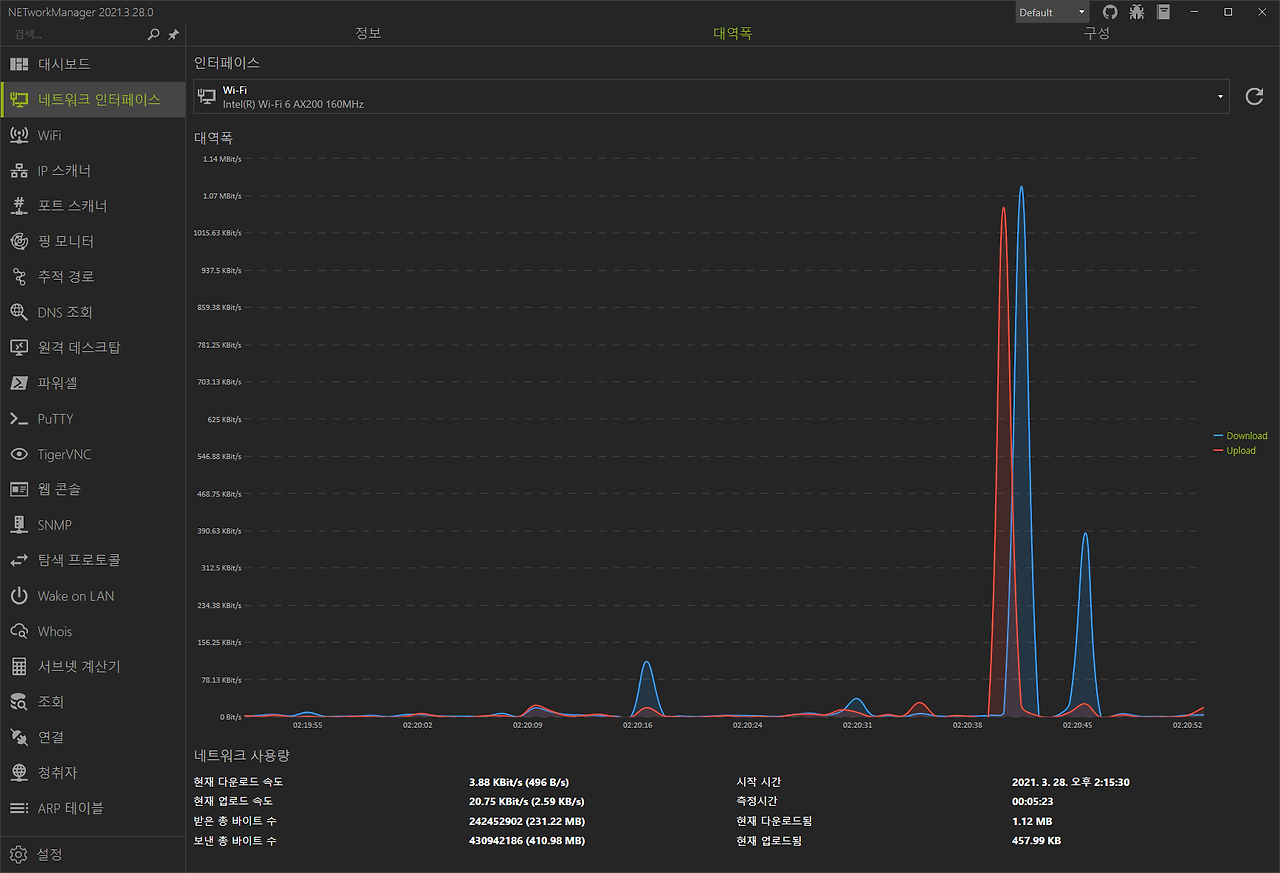Expand the Wi-Fi interface dropdown arrow
Image resolution: width=1280 pixels, height=873 pixels.
pos(1221,97)
